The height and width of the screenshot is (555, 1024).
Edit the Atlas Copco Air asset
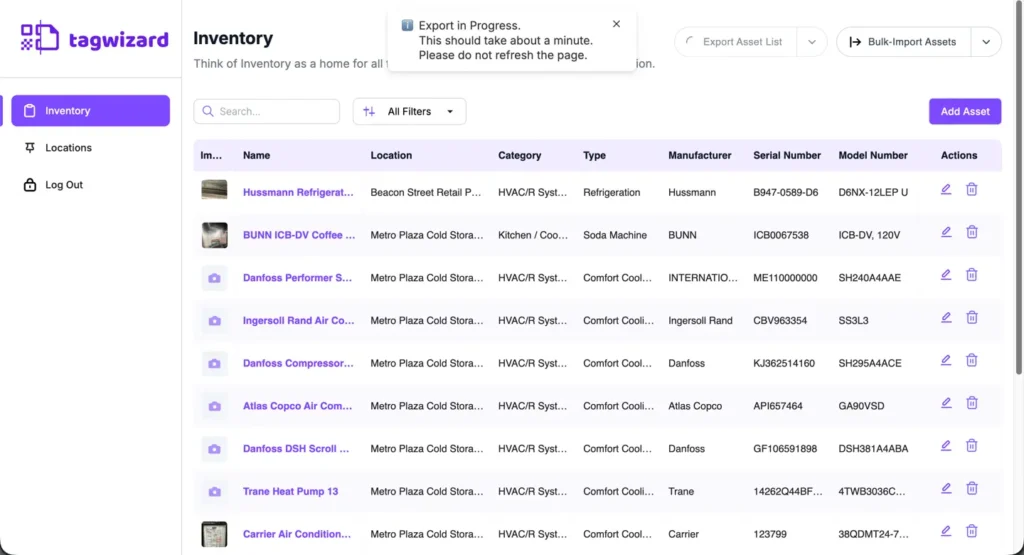point(946,403)
